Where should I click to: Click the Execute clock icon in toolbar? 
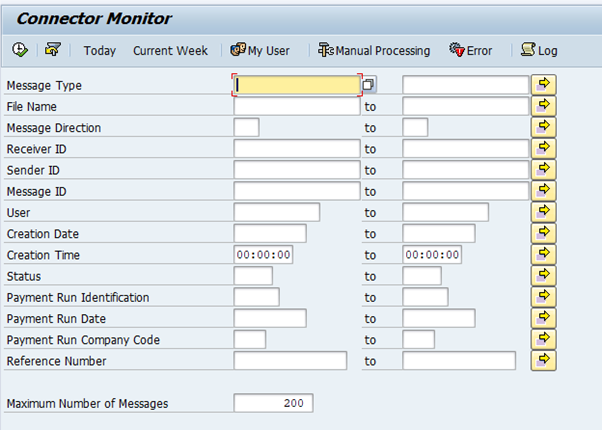pyautogui.click(x=20, y=50)
